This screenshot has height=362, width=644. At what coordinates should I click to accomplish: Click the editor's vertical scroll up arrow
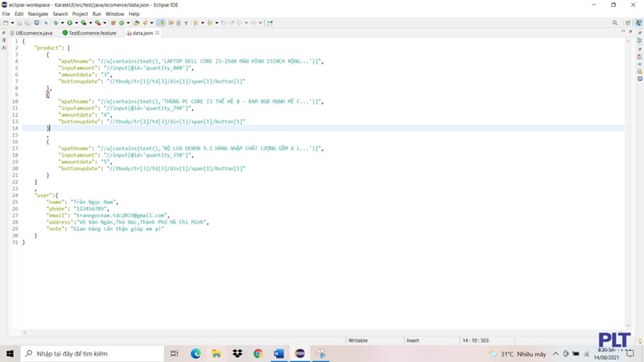click(x=628, y=41)
